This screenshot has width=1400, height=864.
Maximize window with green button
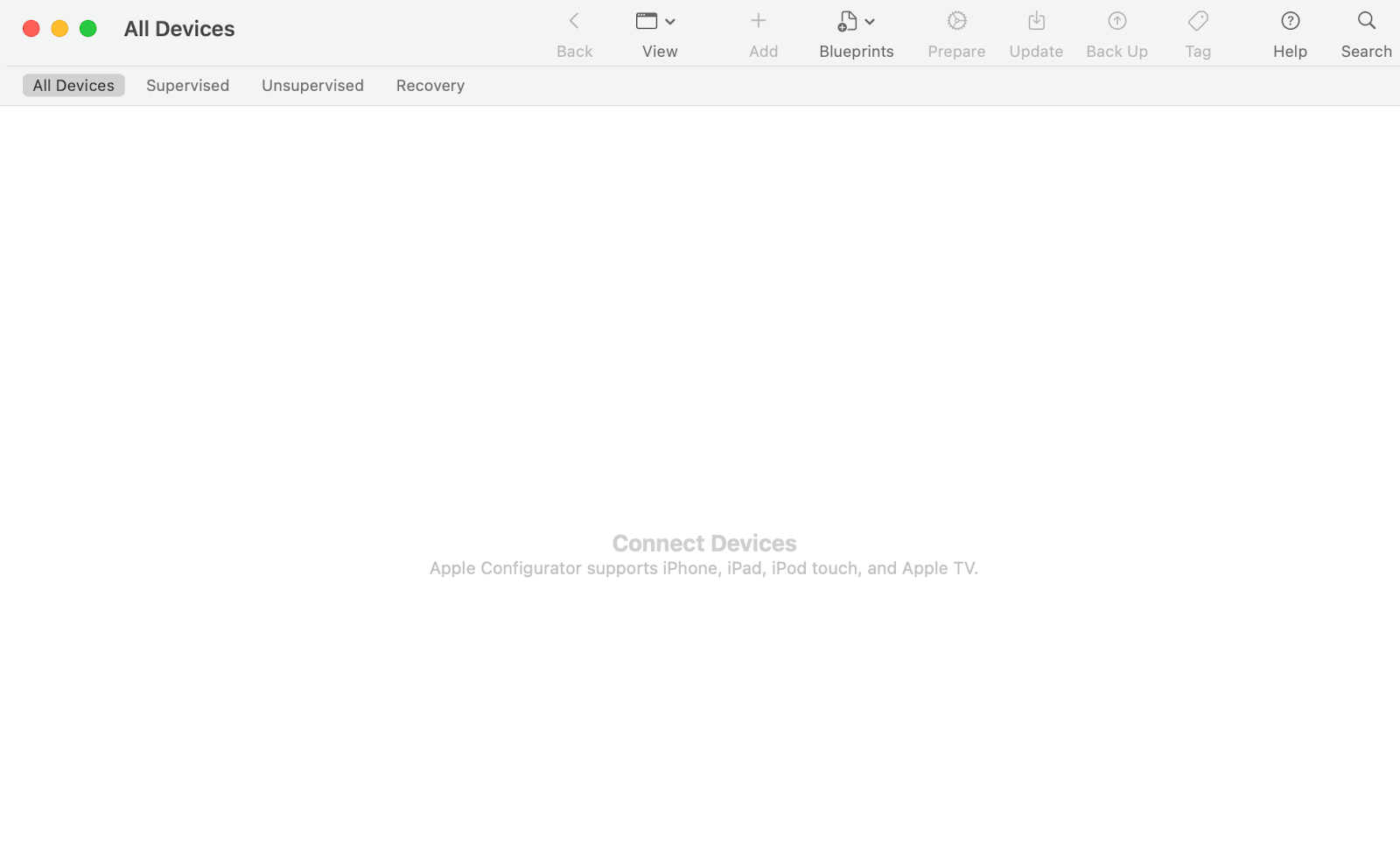tap(88, 29)
